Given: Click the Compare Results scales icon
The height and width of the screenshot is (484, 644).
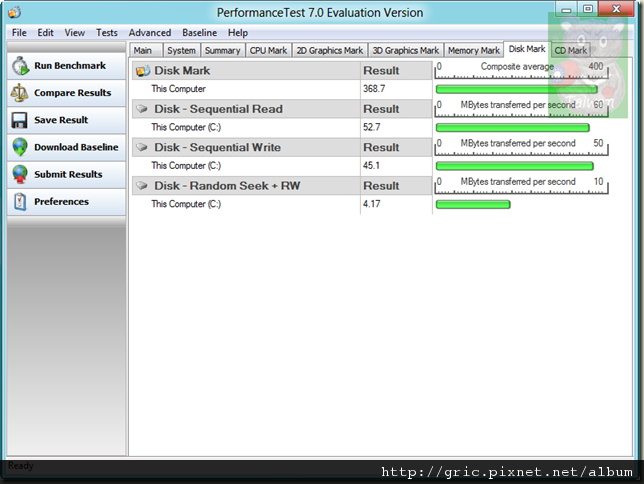Looking at the screenshot, I should (x=19, y=93).
